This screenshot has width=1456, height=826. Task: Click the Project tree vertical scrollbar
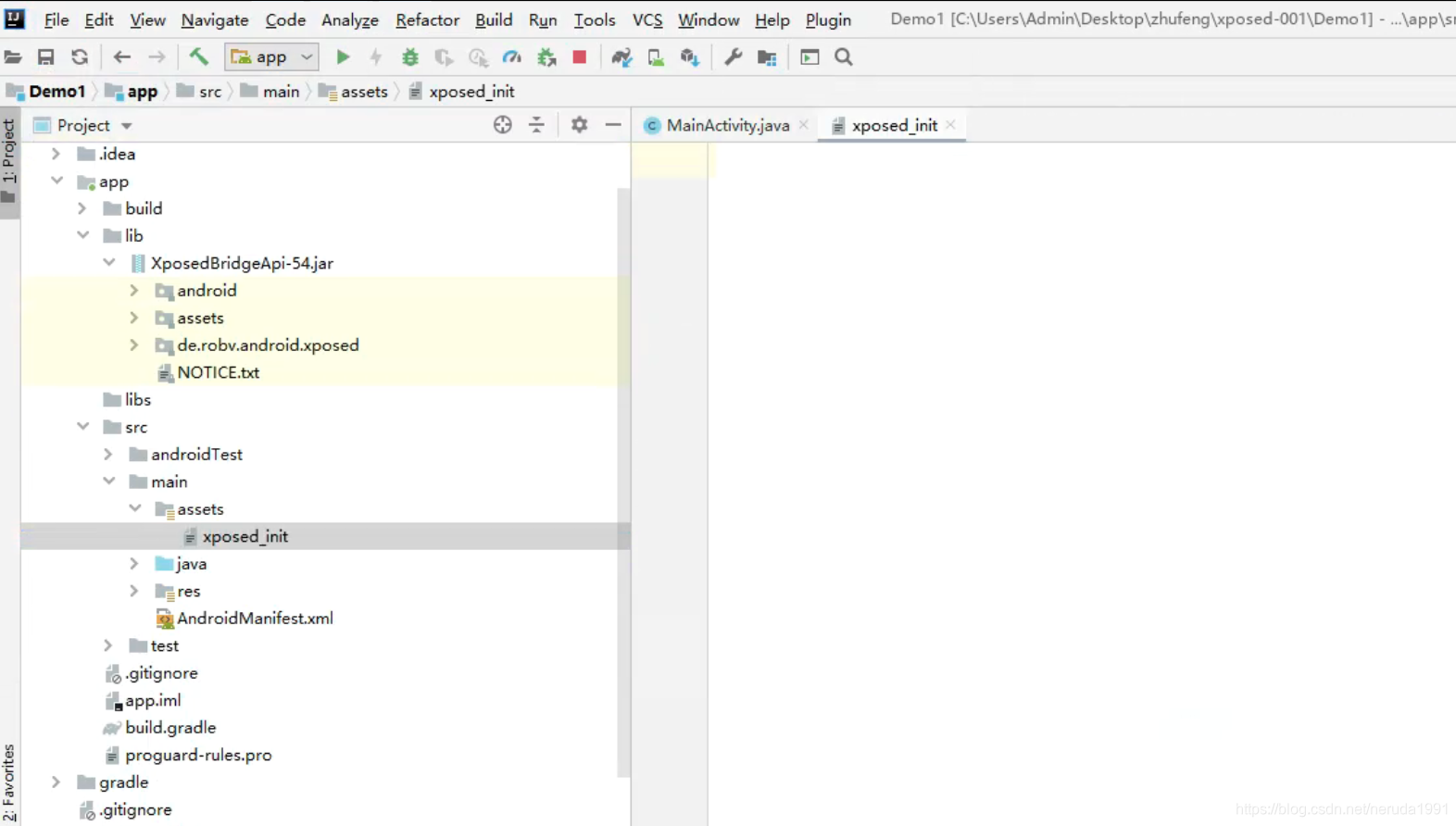623,482
